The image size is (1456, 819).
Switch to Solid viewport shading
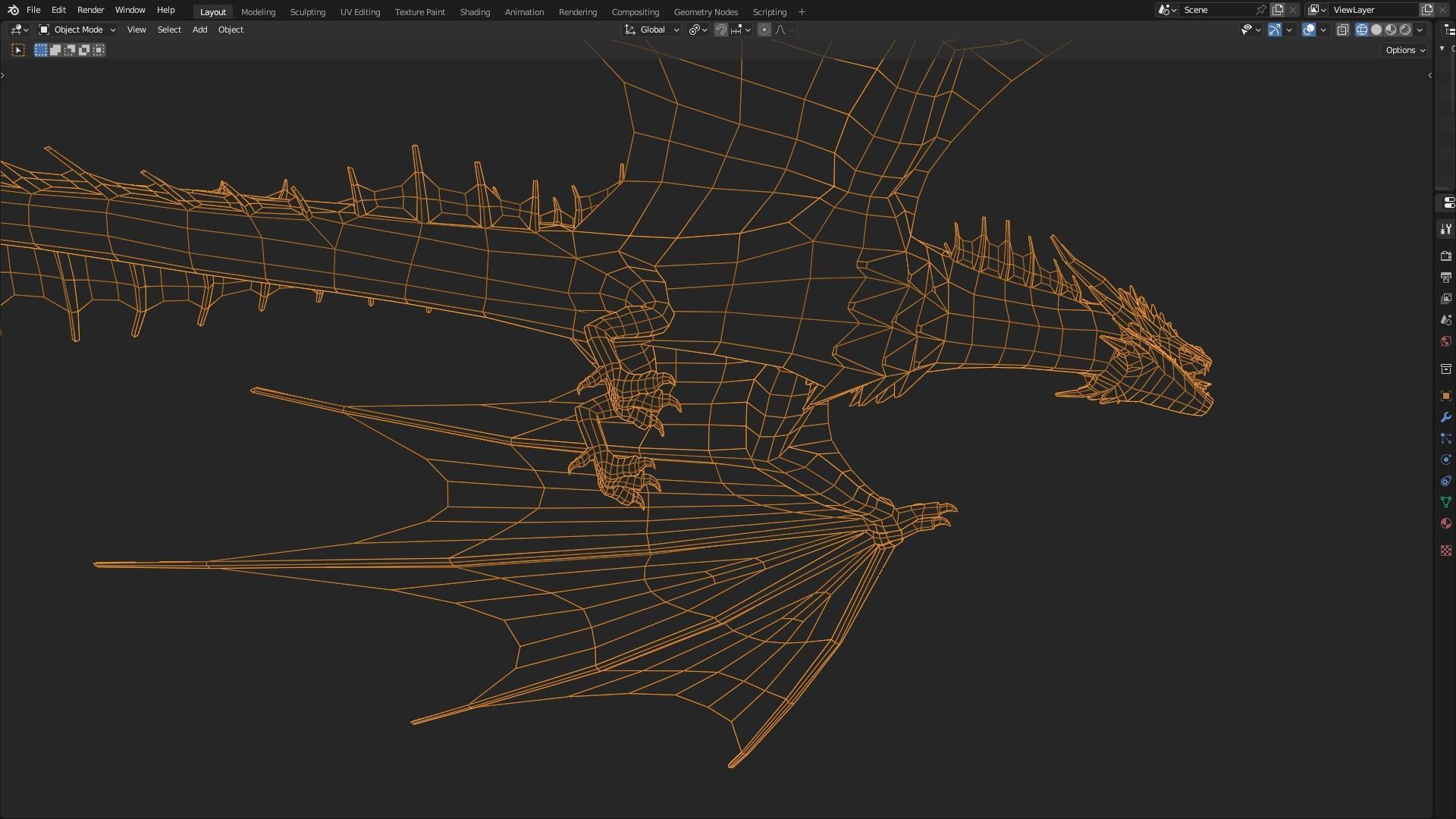click(1376, 30)
